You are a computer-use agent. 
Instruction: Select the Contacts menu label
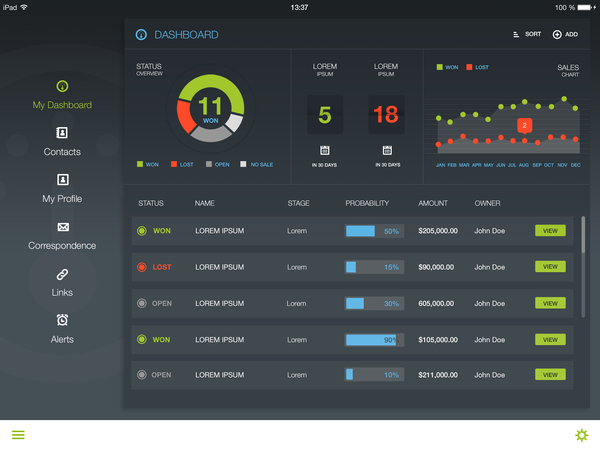[x=62, y=152]
